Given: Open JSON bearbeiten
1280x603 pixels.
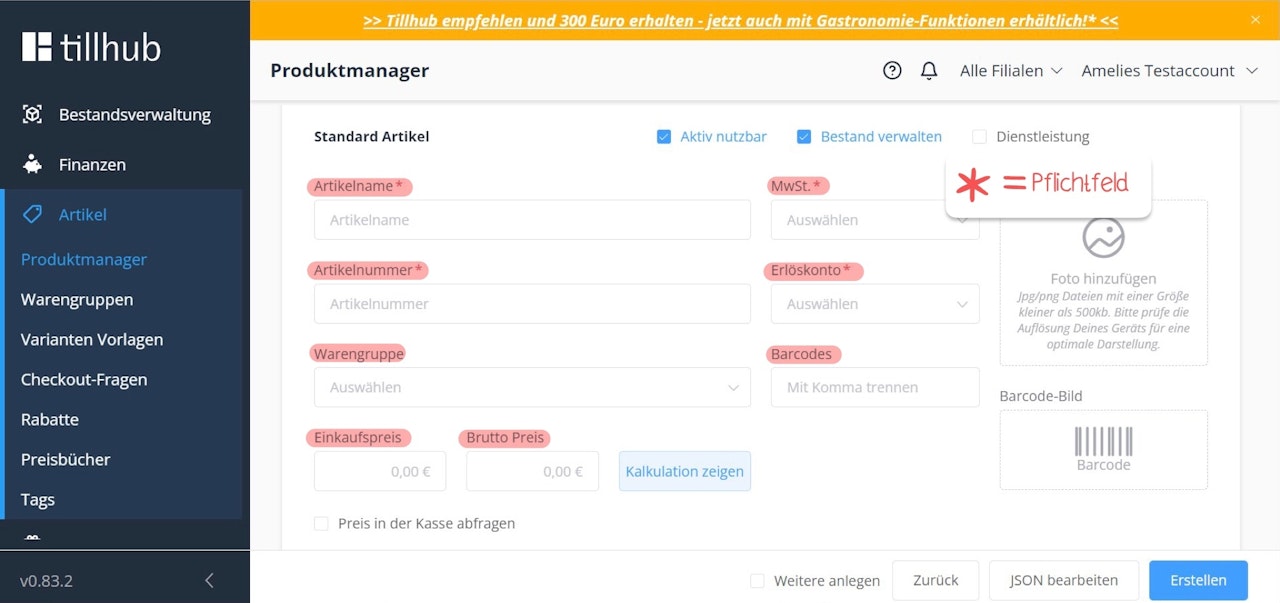Looking at the screenshot, I should 1063,580.
